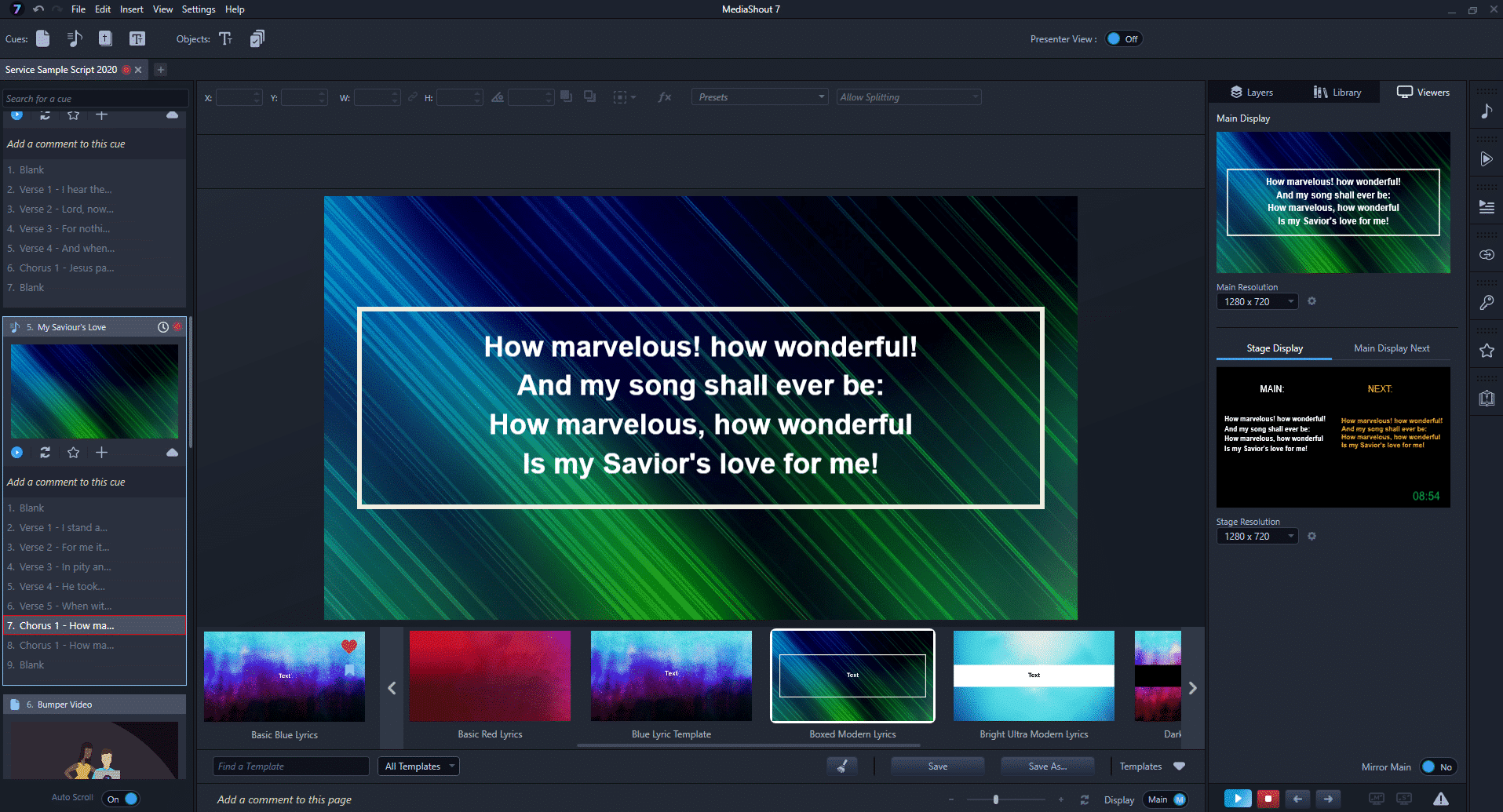Toggle Auto Scroll off
1503x812 pixels.
122,799
